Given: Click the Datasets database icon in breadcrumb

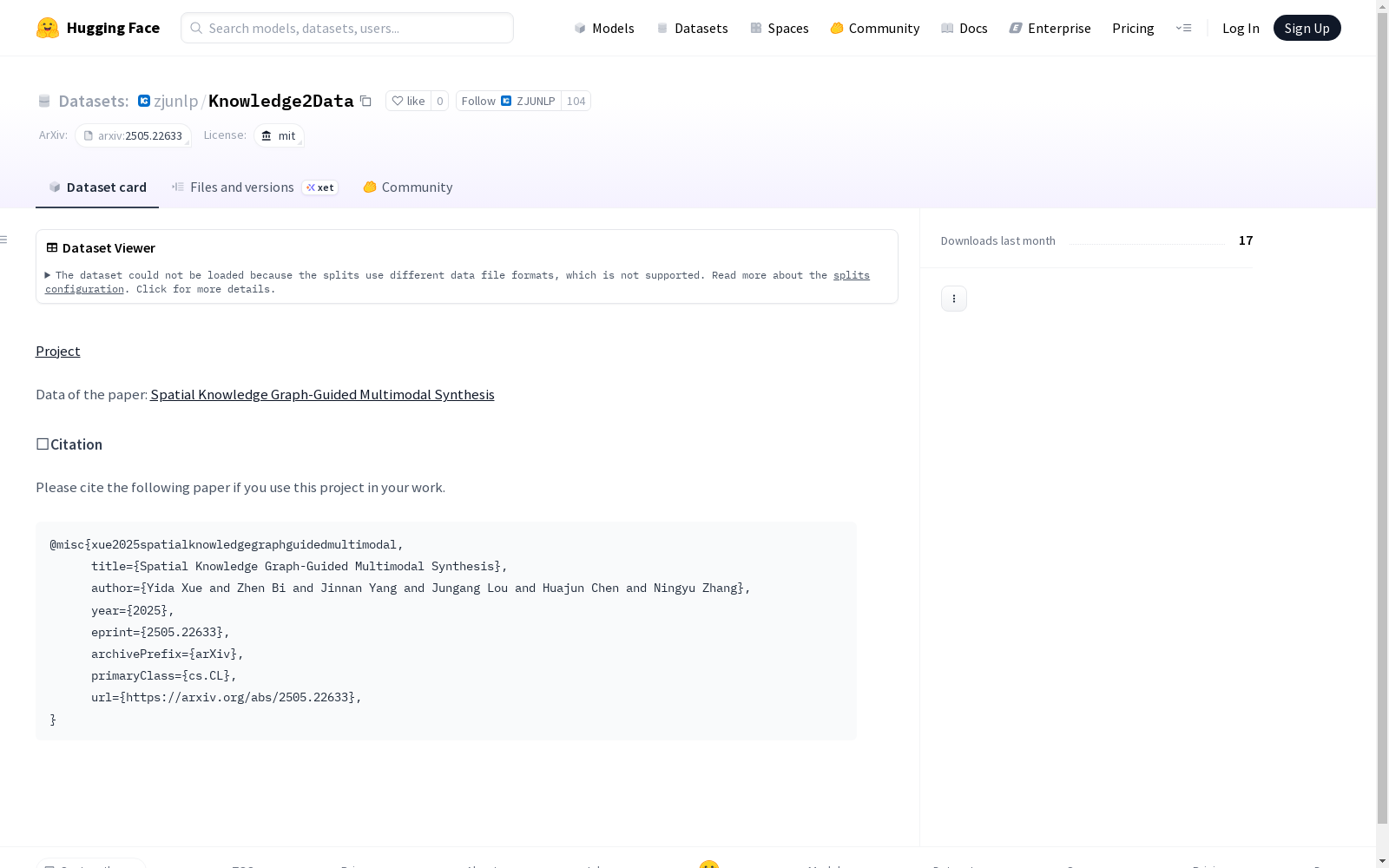Looking at the screenshot, I should click(44, 102).
